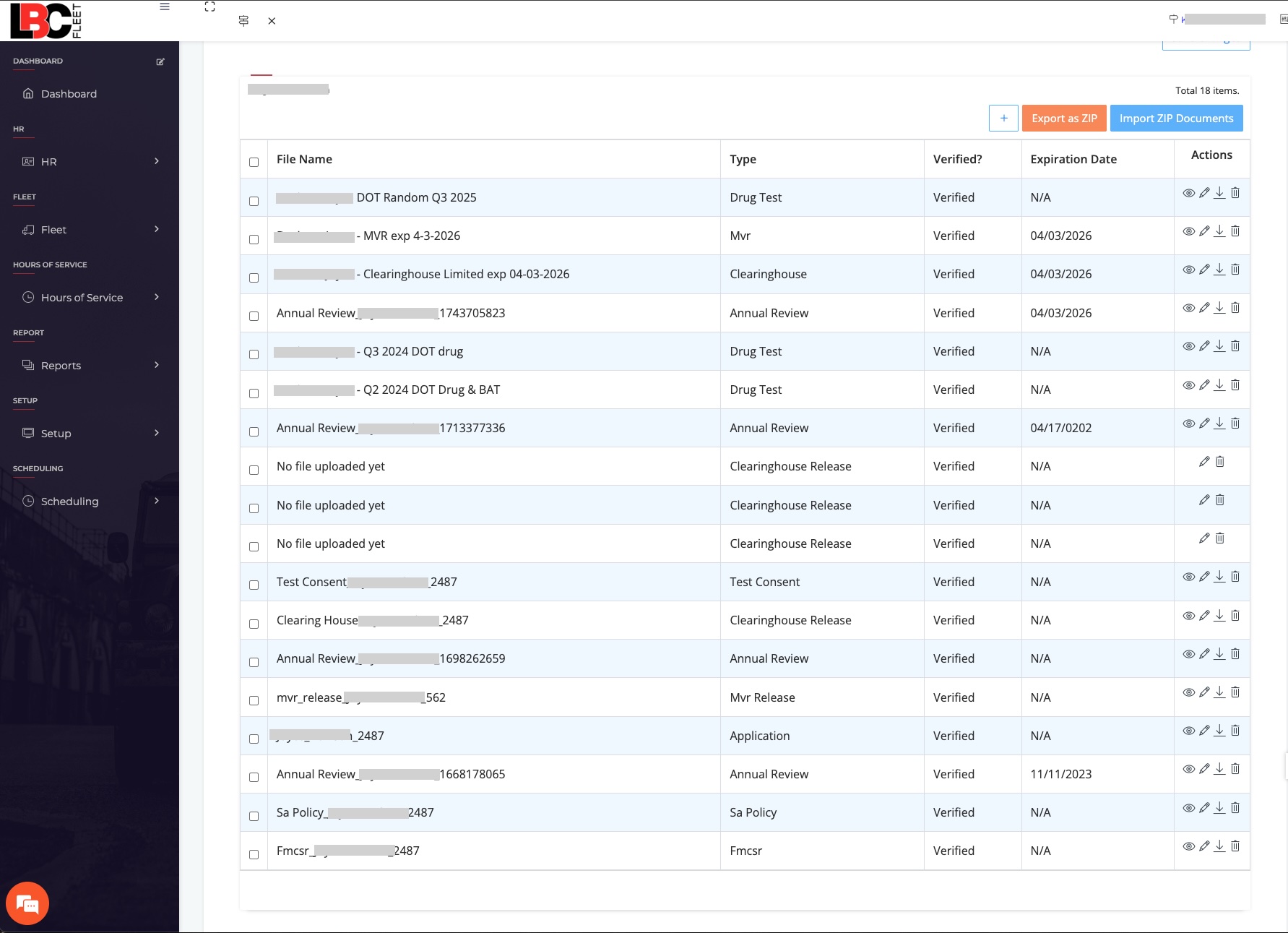Image resolution: width=1288 pixels, height=933 pixels.
Task: Tick the checkbox for mvr_release row
Action: [254, 700]
